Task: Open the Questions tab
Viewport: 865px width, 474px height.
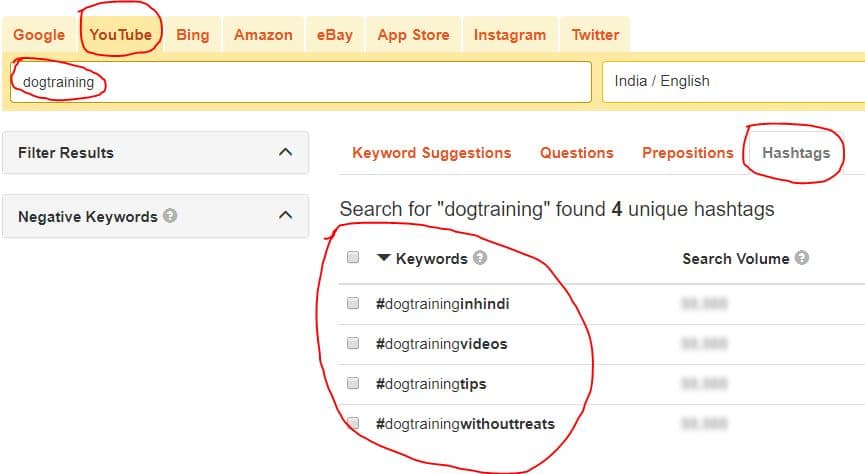Action: [576, 153]
